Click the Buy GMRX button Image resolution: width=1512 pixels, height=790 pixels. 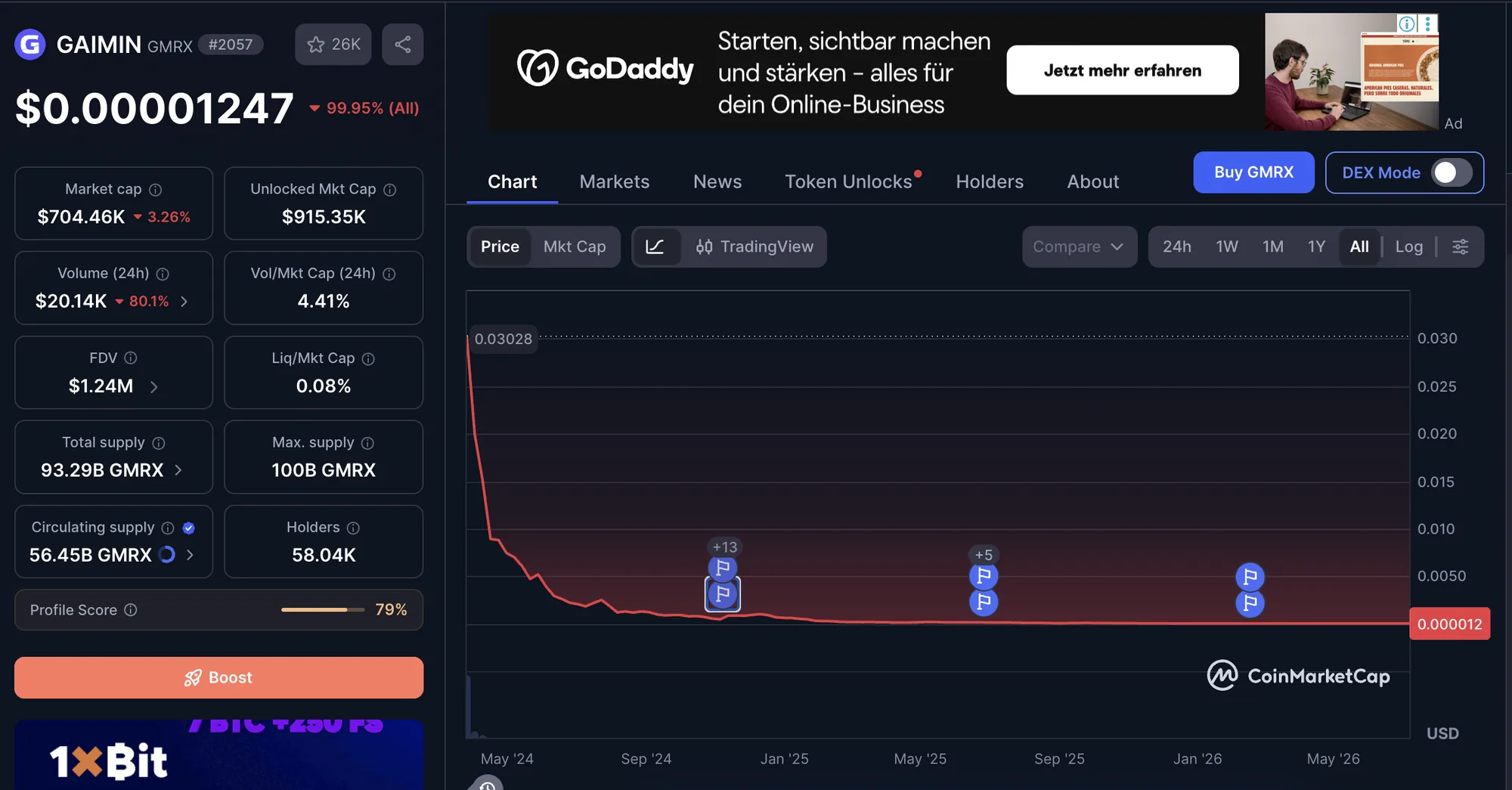coord(1254,172)
